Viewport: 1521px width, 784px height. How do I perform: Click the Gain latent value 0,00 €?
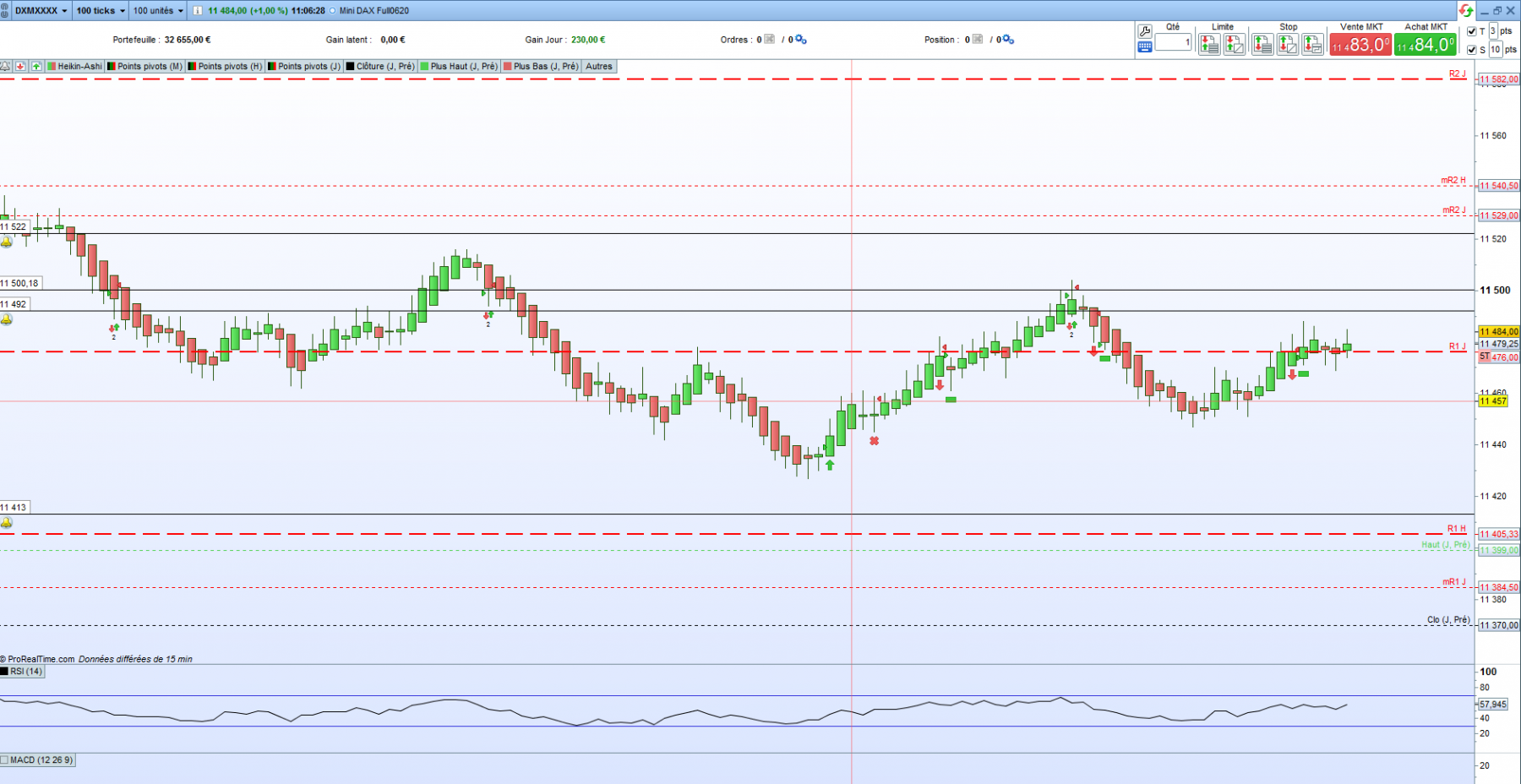[x=393, y=40]
